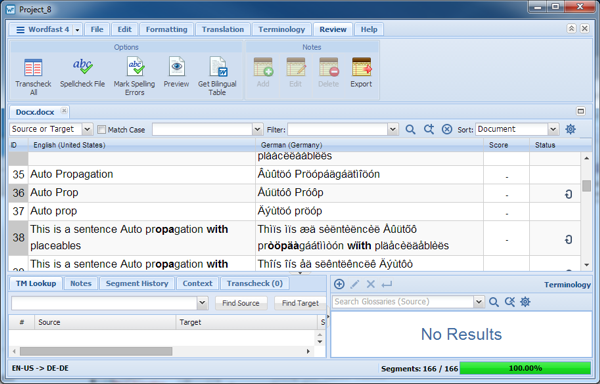Select the Review ribbon tab
This screenshot has height=384, width=600.
333,29
